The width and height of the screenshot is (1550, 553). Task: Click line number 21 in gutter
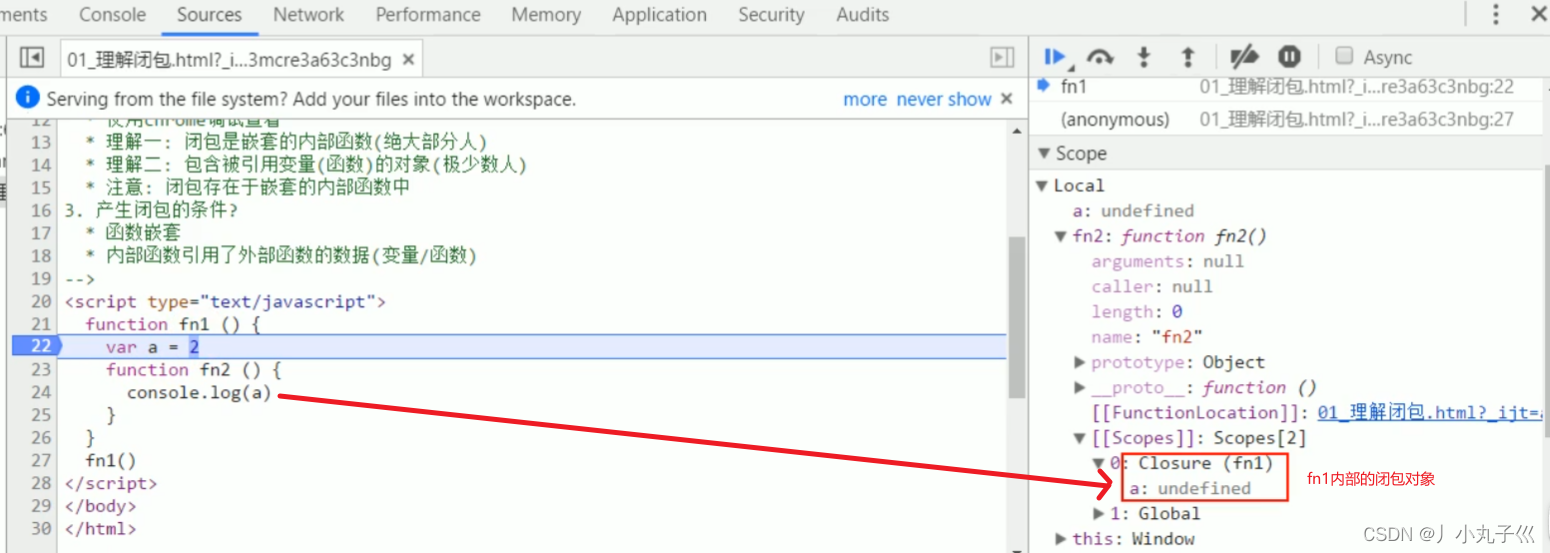[x=41, y=324]
